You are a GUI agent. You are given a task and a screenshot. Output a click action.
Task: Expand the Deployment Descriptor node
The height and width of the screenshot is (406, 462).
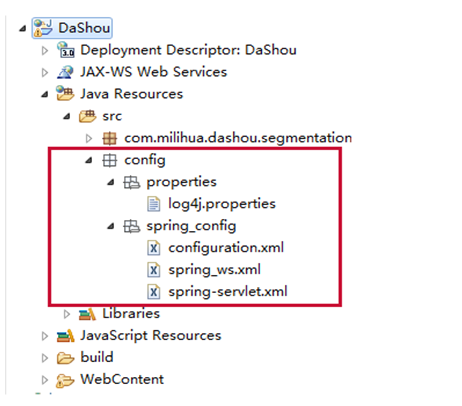45,51
